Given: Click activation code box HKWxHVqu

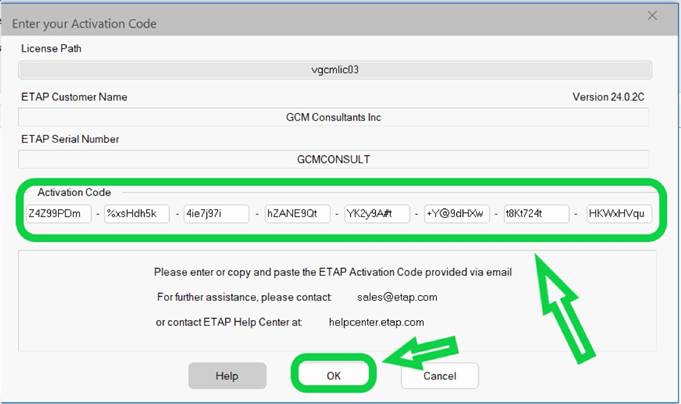Looking at the screenshot, I should point(619,214).
